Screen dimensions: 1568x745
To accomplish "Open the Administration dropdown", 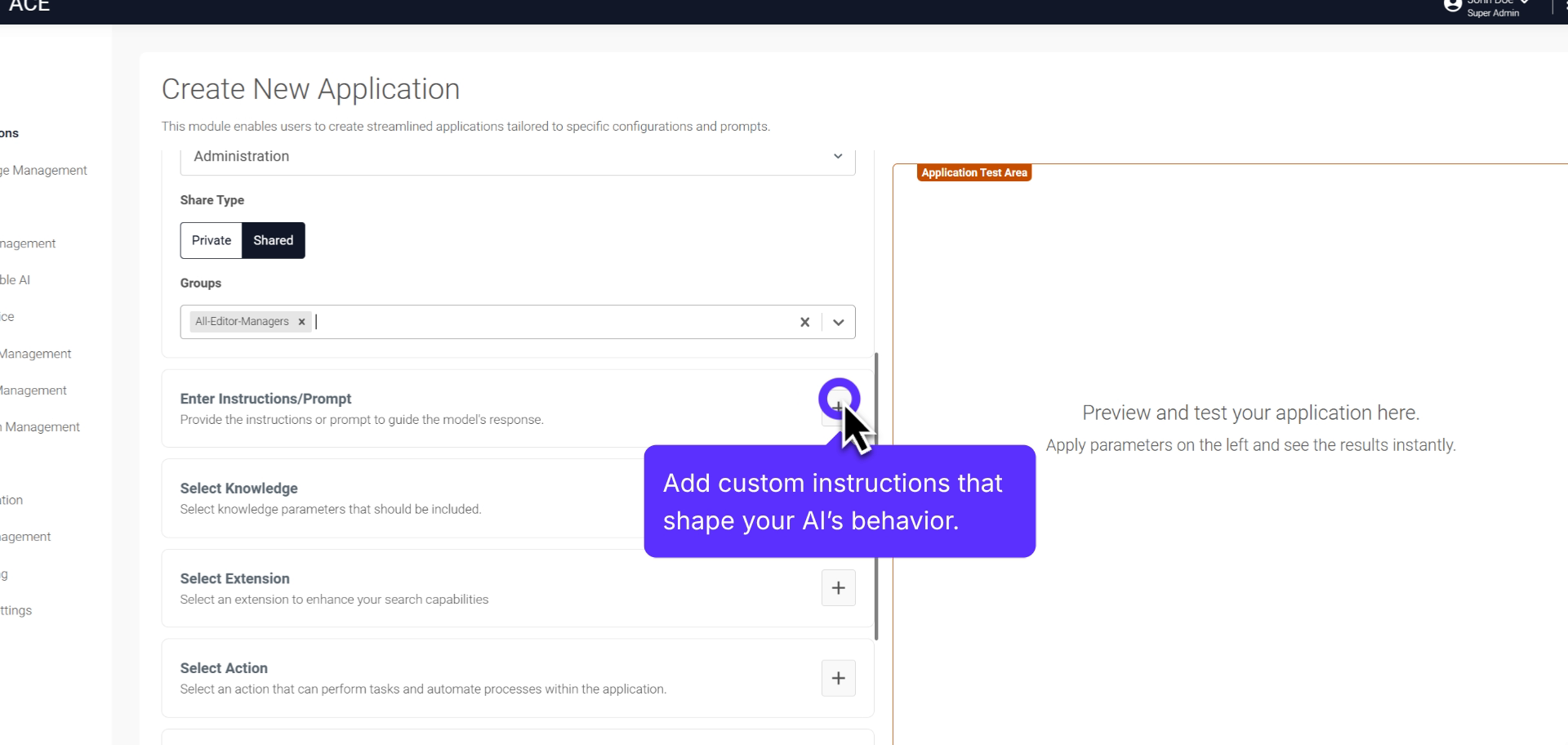I will click(517, 157).
